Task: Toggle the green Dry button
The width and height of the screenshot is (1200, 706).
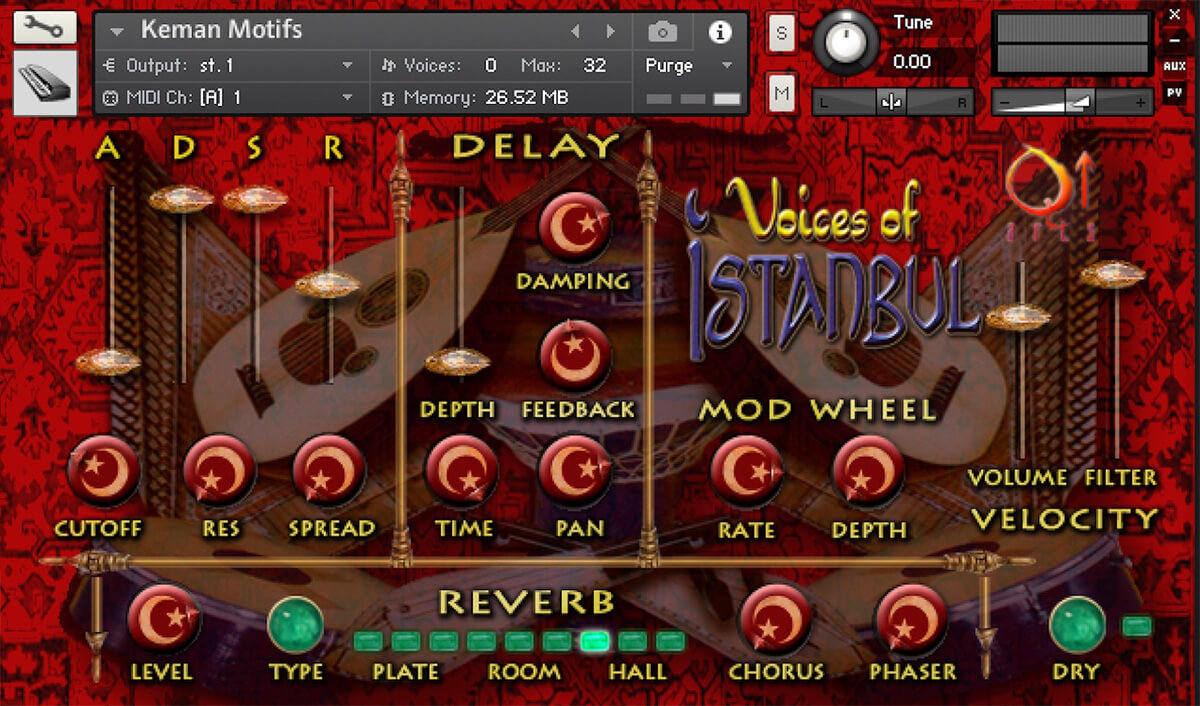Action: click(x=1077, y=624)
